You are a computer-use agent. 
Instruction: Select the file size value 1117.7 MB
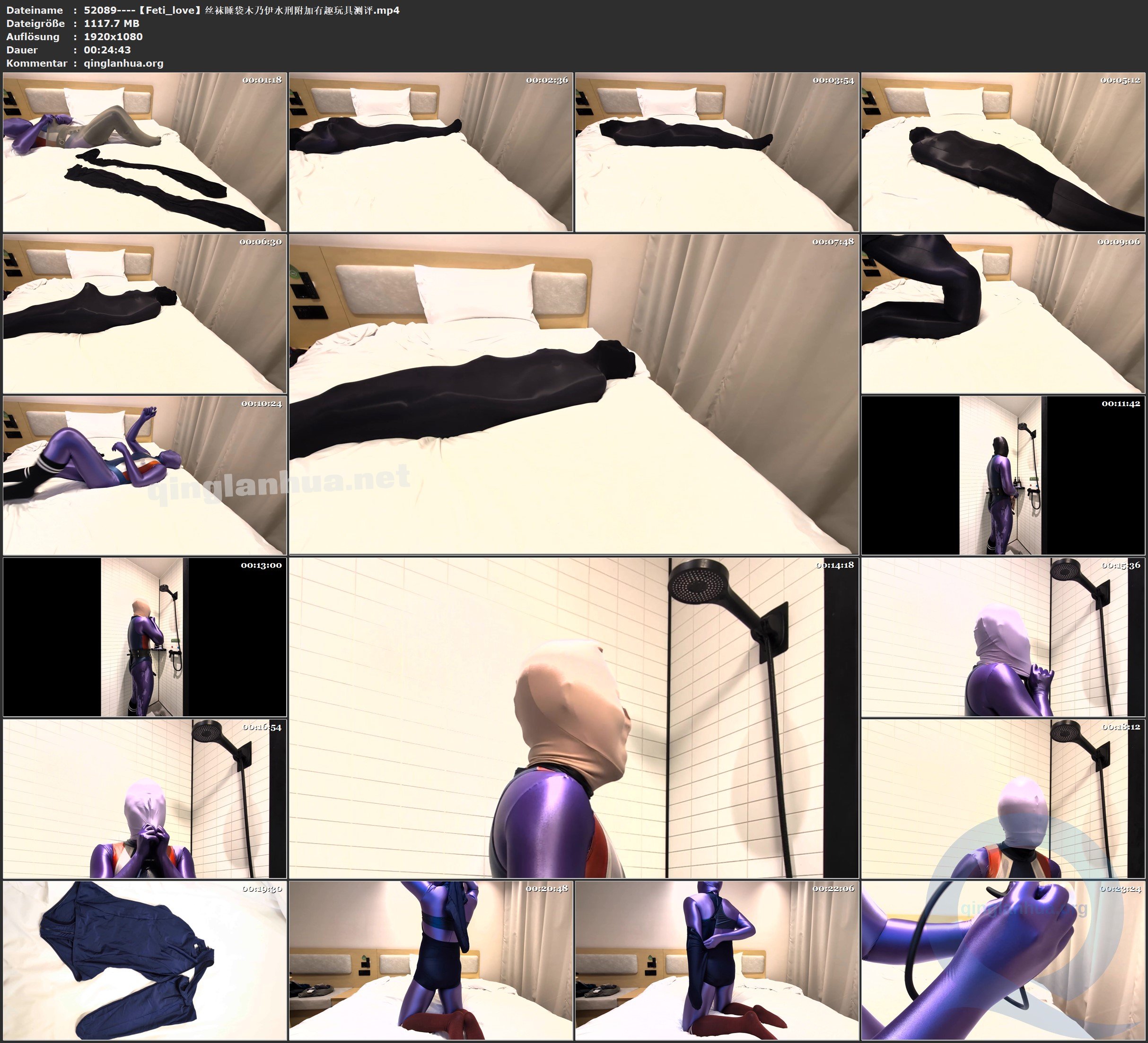(112, 23)
